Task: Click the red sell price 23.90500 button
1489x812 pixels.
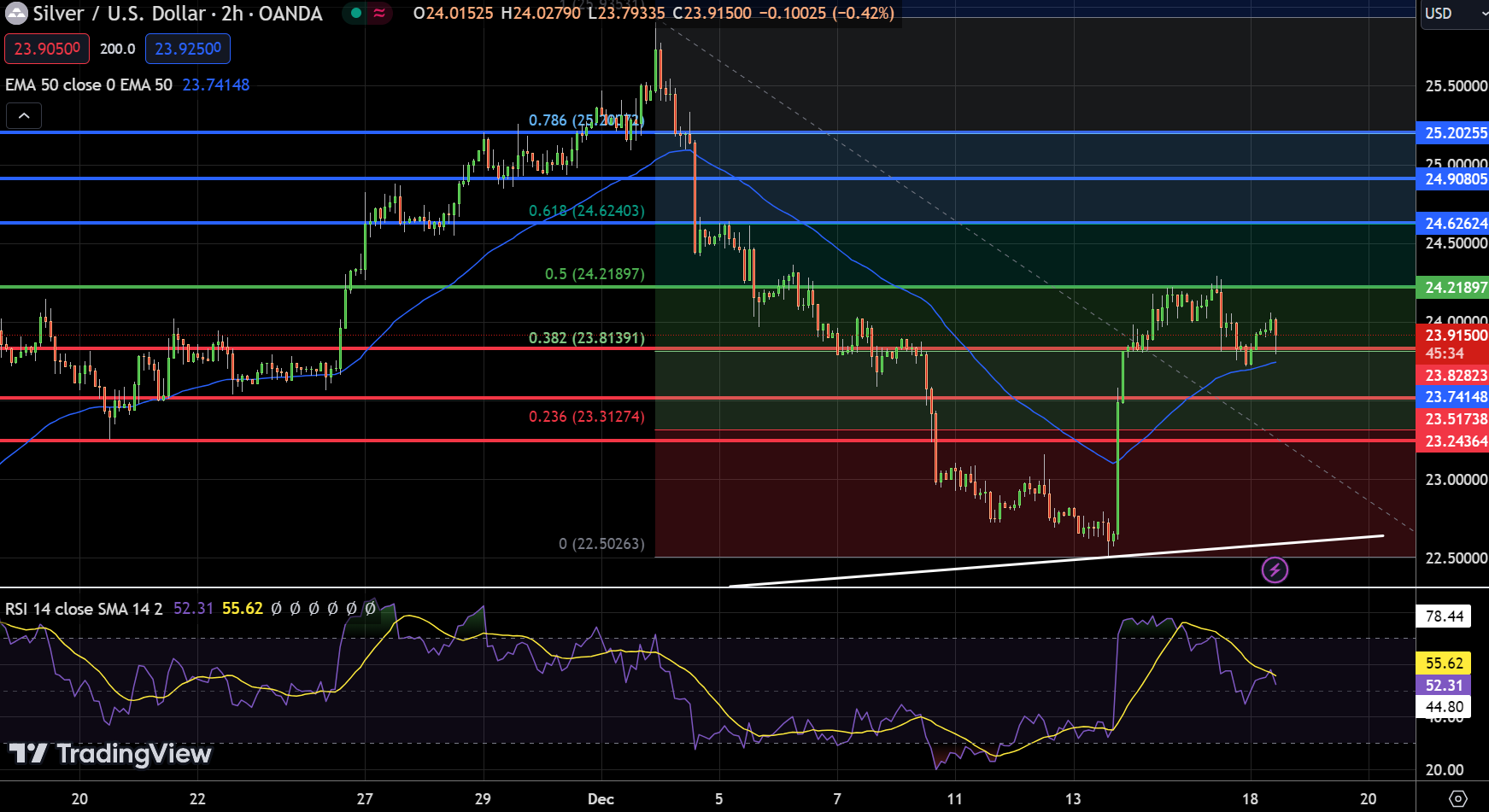Action: pos(47,49)
